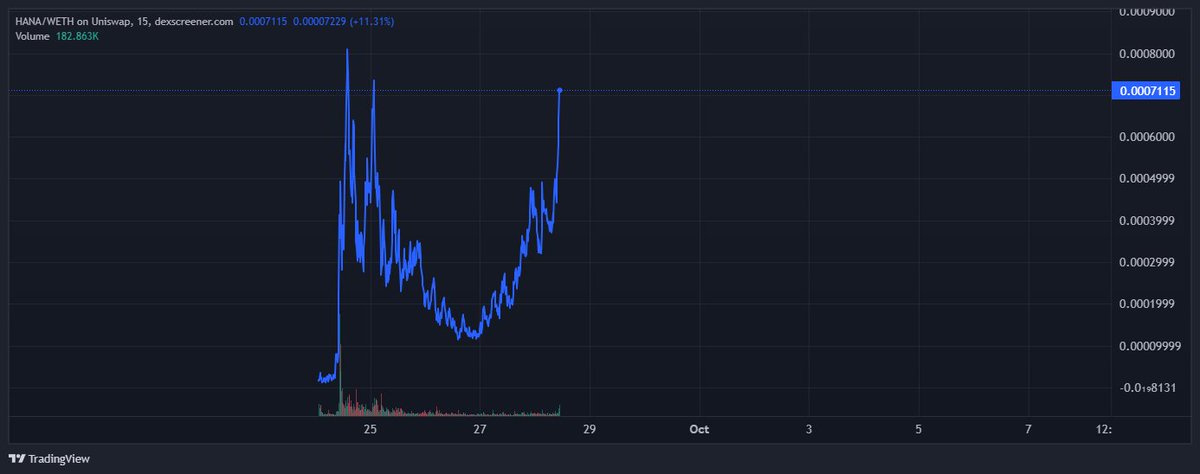Click the Oct label on time axis

699,429
